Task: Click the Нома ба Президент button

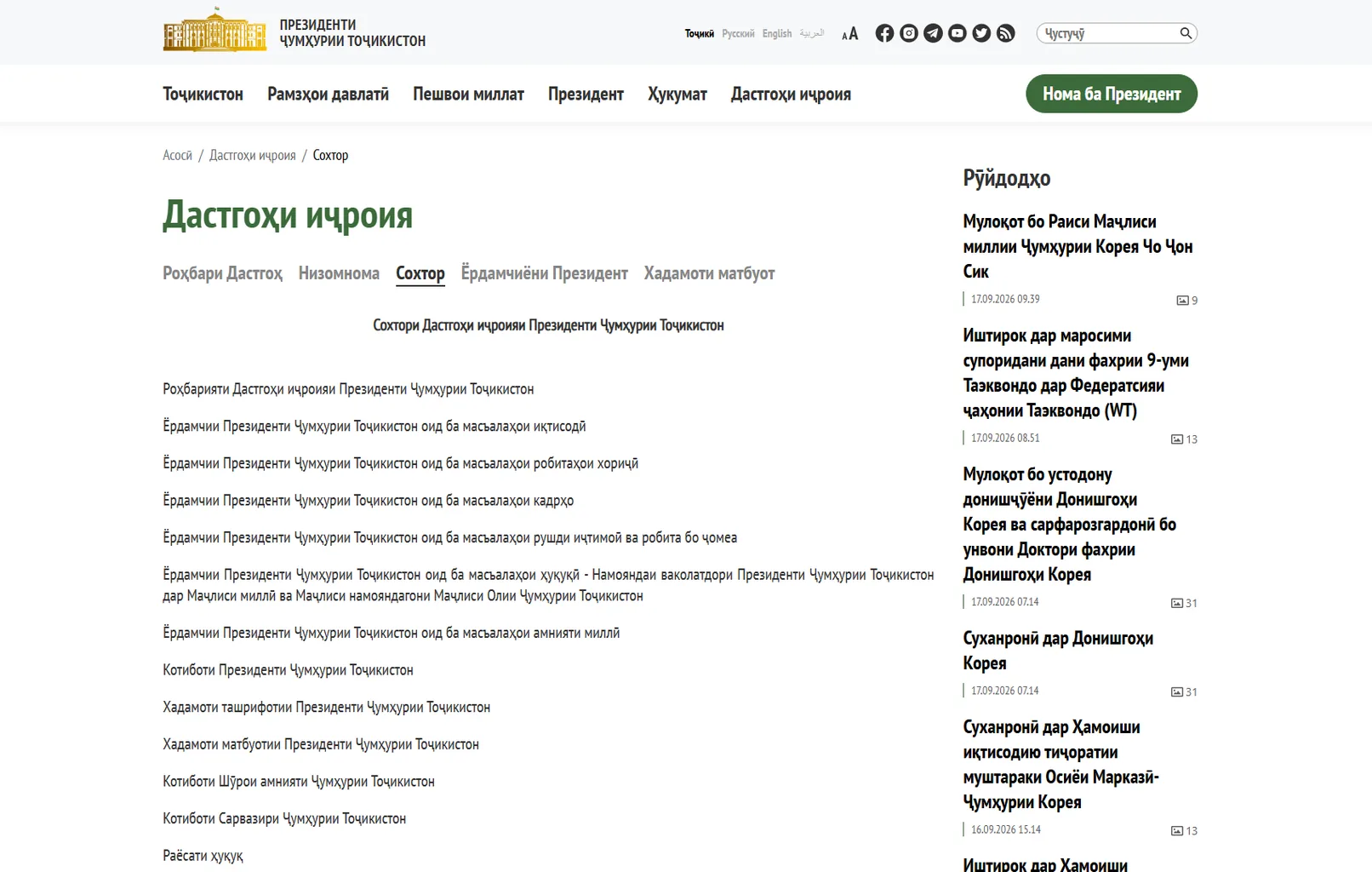Action: [x=1112, y=94]
